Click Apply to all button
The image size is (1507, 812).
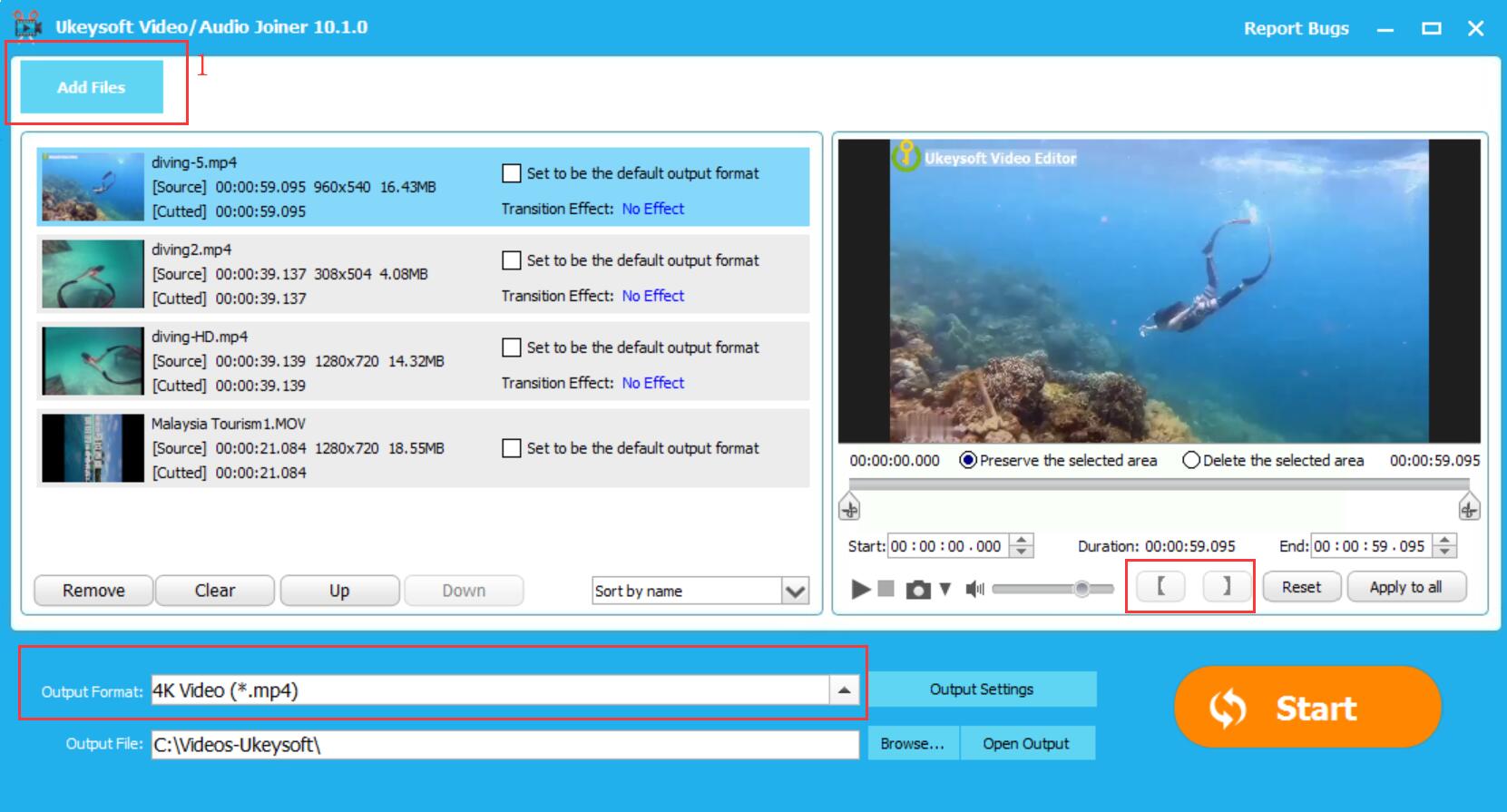1405,587
